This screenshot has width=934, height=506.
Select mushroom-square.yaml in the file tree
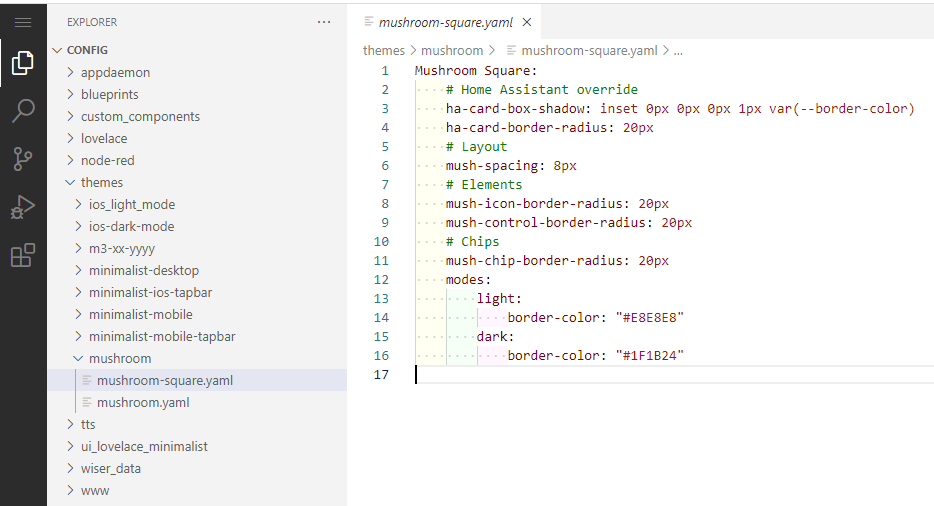click(164, 380)
